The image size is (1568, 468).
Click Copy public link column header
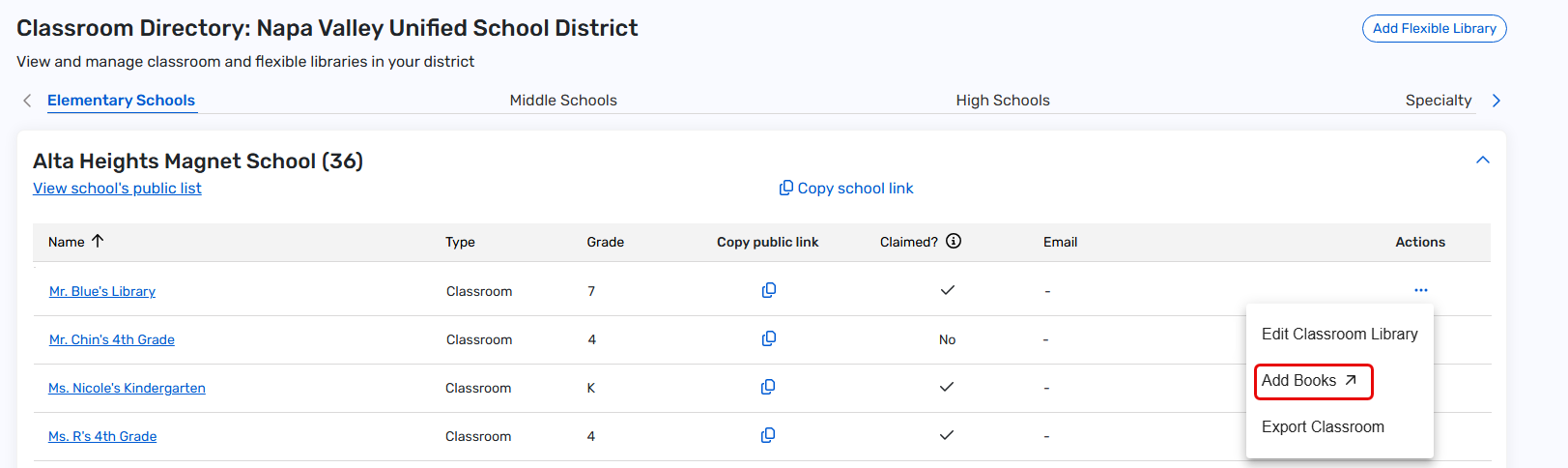767,242
